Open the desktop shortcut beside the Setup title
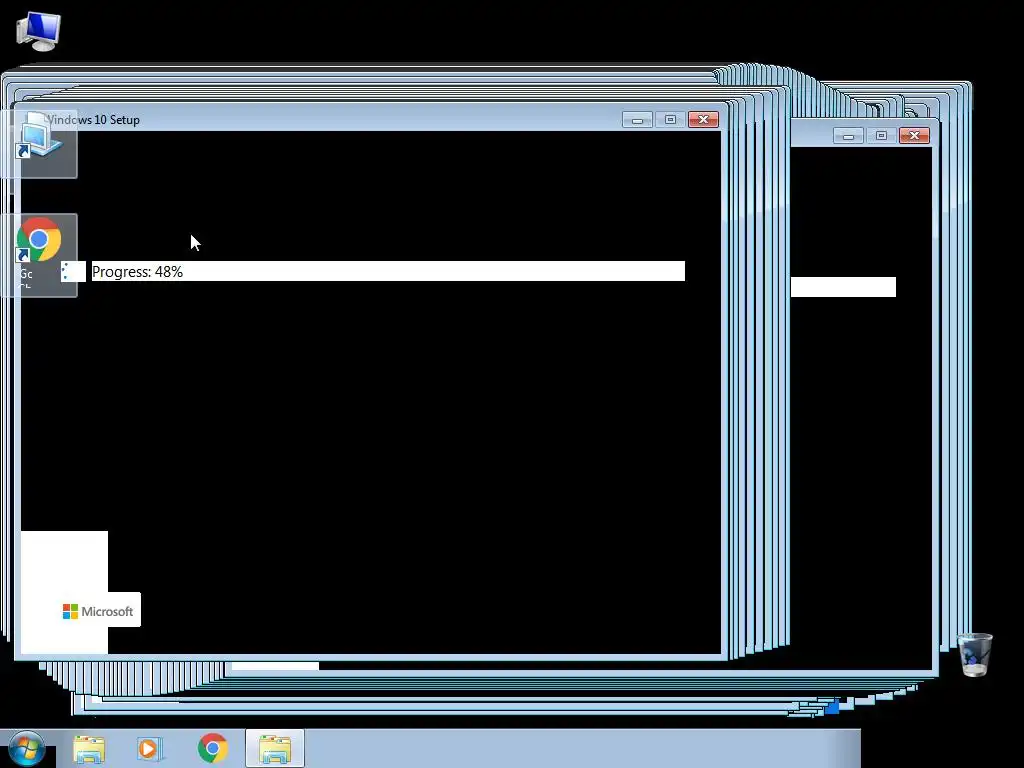Image resolution: width=1024 pixels, height=768 pixels. pos(39,144)
